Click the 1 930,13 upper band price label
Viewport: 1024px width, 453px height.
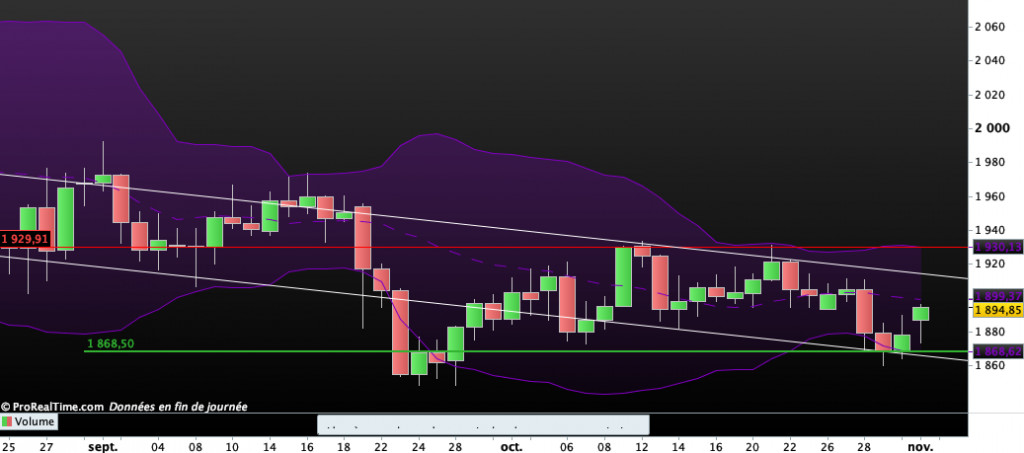click(996, 247)
